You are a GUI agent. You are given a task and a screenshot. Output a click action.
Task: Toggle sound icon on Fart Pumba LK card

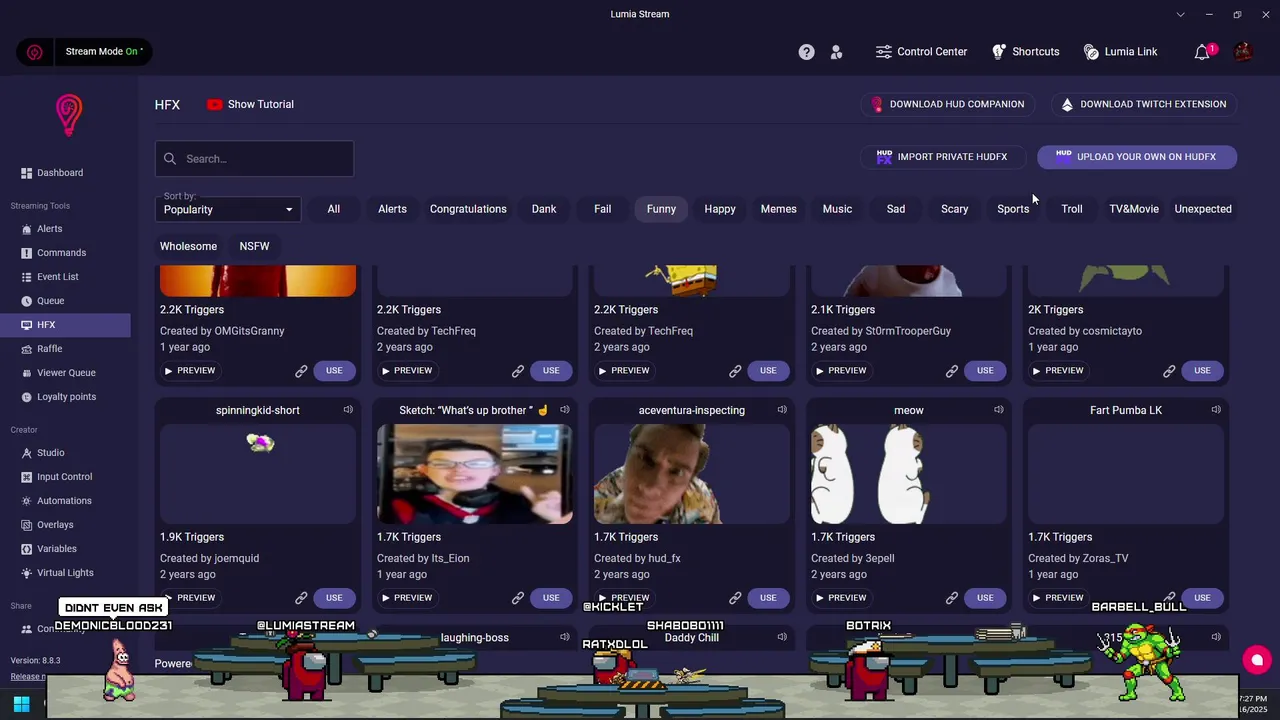pos(1216,410)
